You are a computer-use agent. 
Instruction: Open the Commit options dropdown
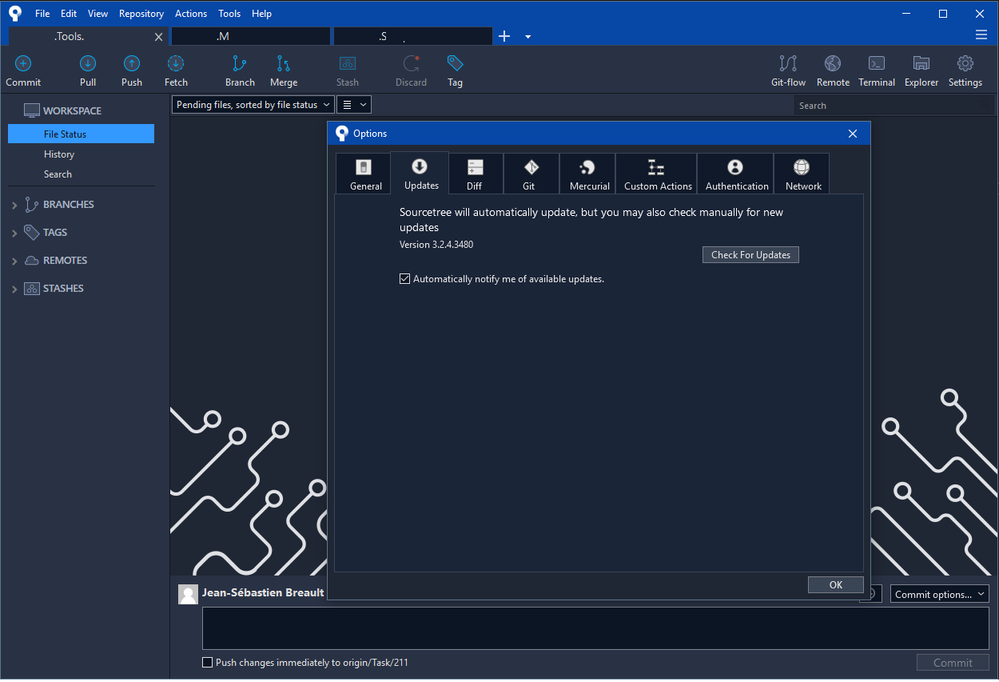(x=939, y=594)
